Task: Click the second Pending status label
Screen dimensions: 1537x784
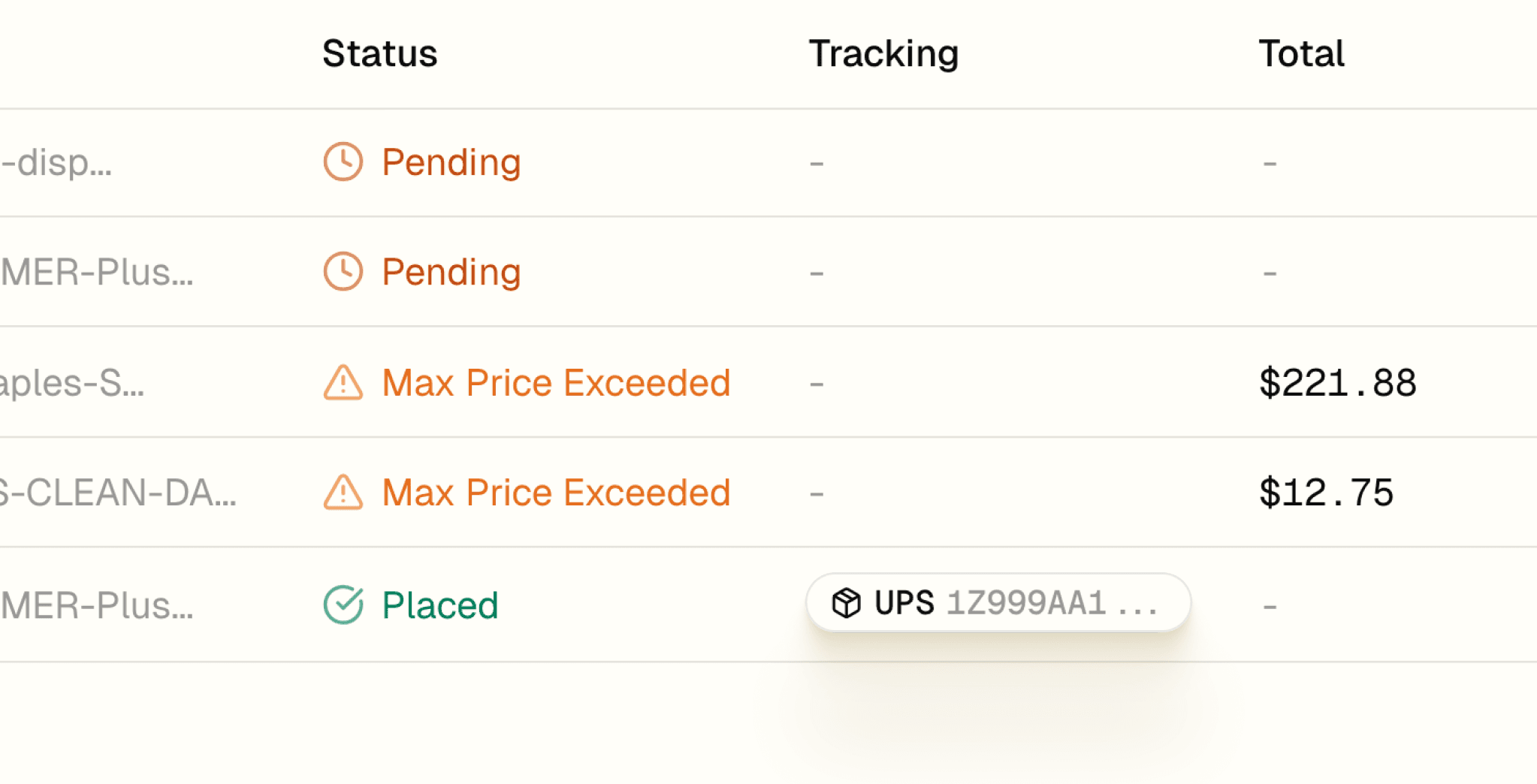Action: [451, 272]
